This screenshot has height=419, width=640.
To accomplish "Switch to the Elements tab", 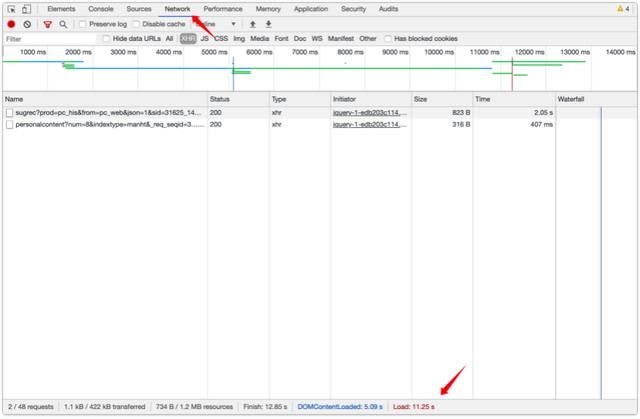I will tap(61, 9).
